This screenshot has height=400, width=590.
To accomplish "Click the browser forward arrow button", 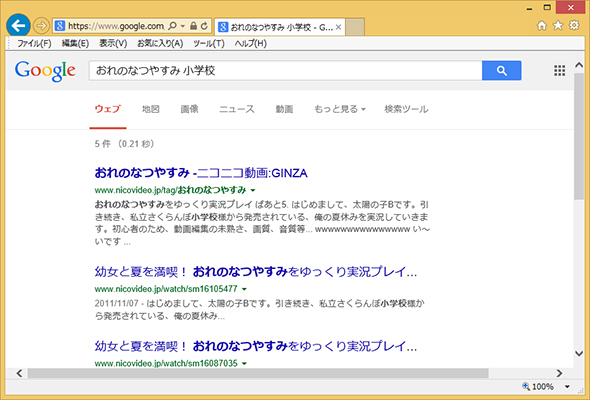I will 41,26.
